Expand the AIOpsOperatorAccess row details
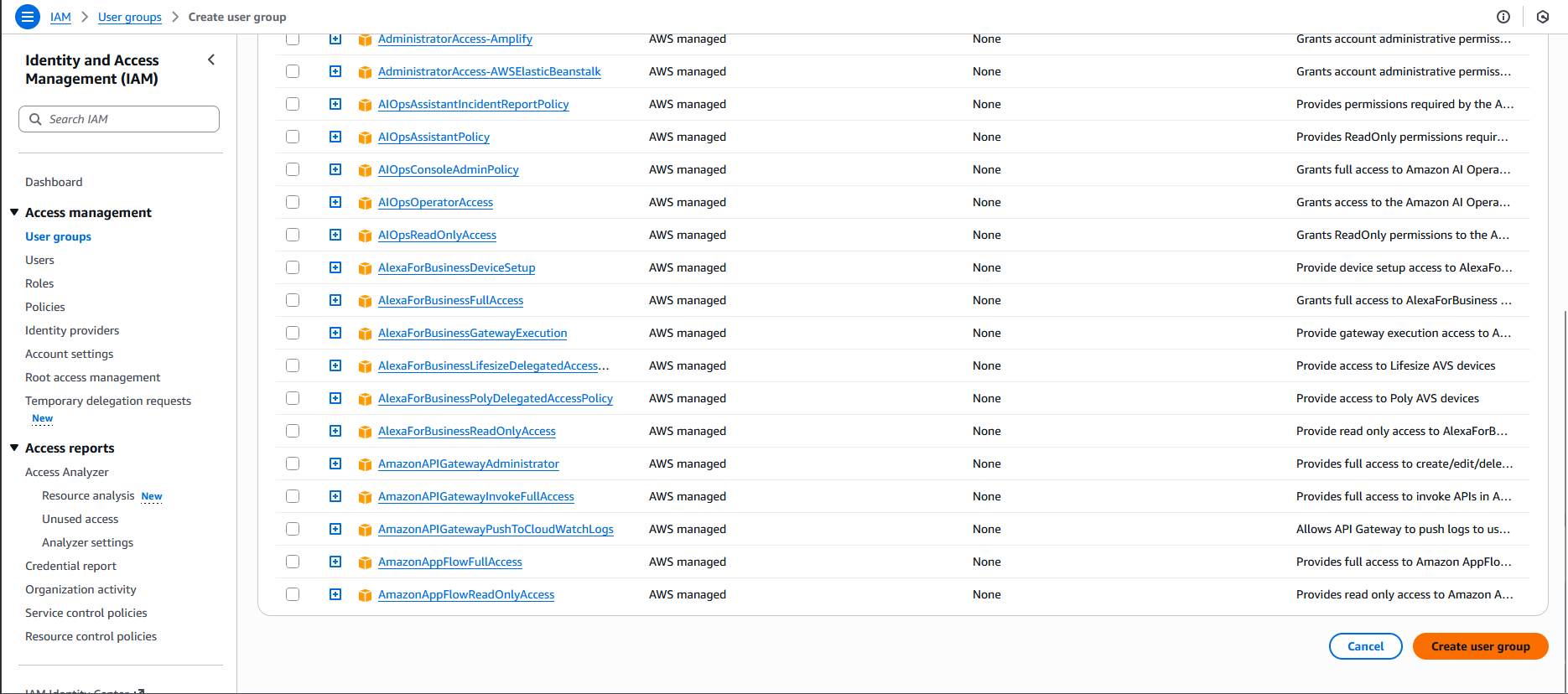The height and width of the screenshot is (694, 1568). [335, 202]
